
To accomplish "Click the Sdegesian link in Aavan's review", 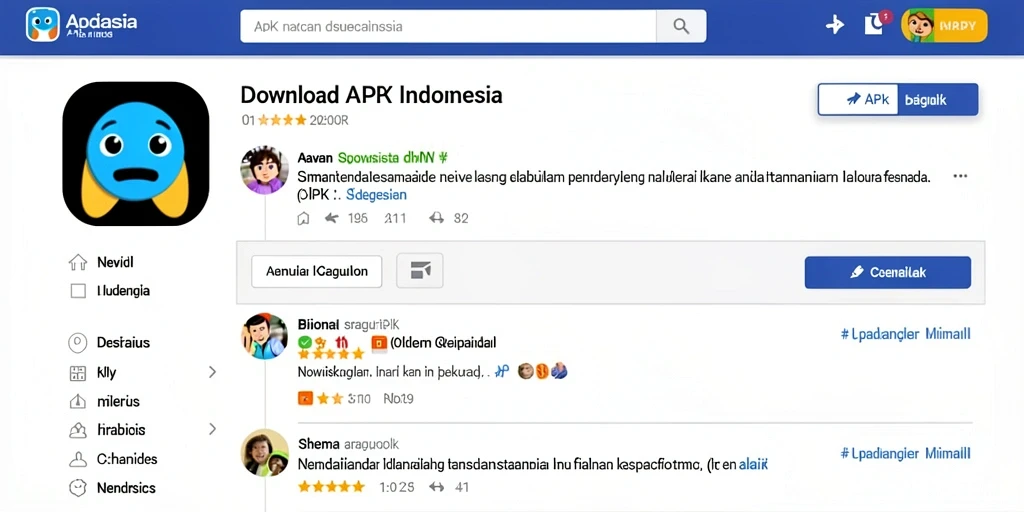I will tap(376, 195).
